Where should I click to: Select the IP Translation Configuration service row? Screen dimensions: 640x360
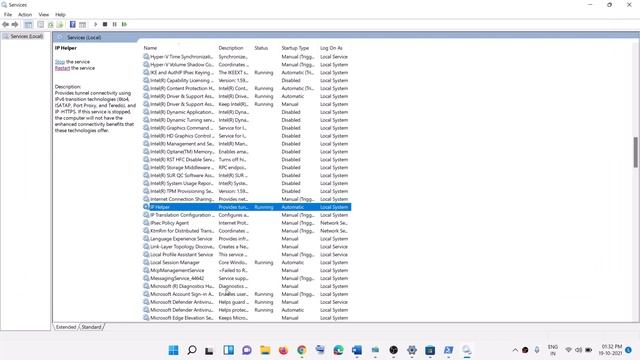(x=247, y=215)
